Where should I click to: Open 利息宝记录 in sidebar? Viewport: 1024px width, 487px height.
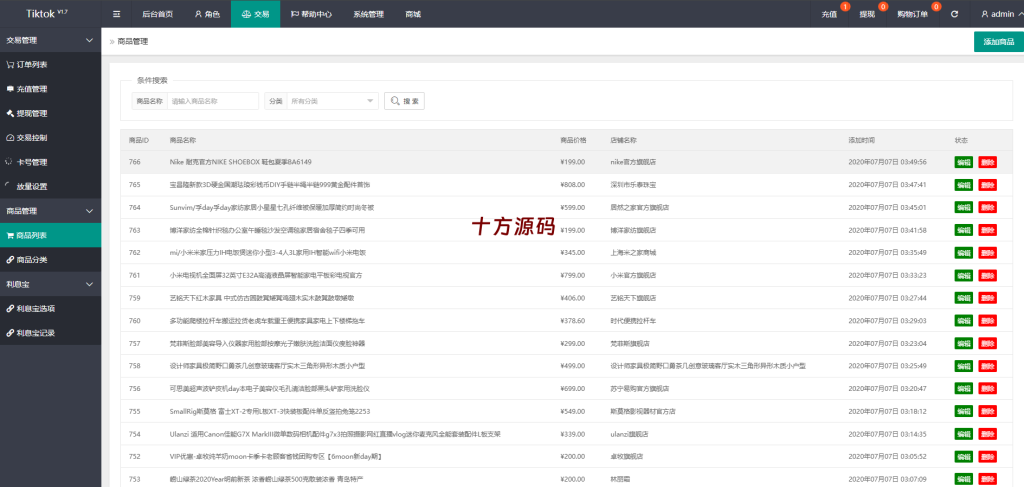[50, 333]
